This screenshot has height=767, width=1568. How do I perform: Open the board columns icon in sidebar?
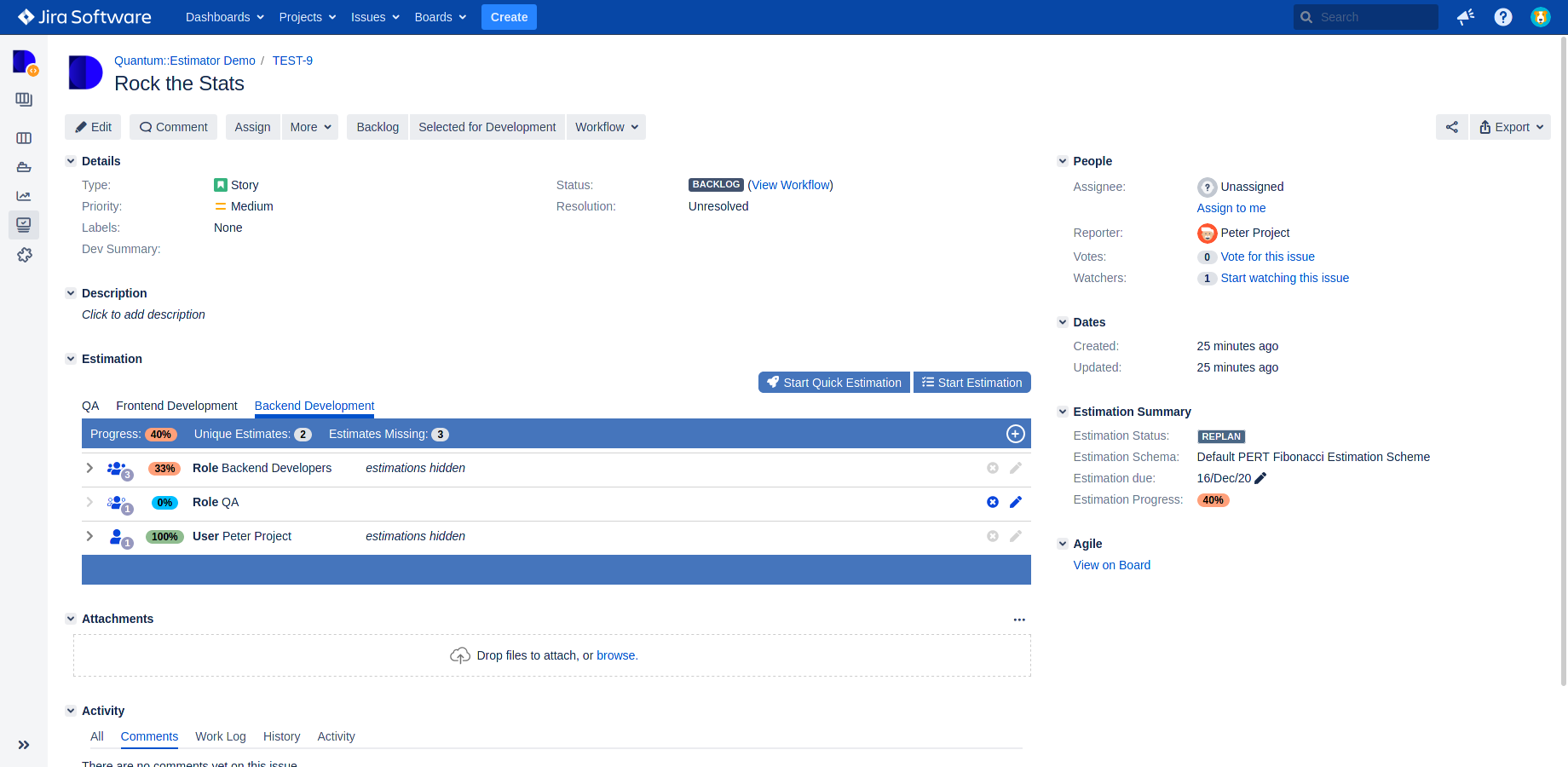(x=24, y=138)
